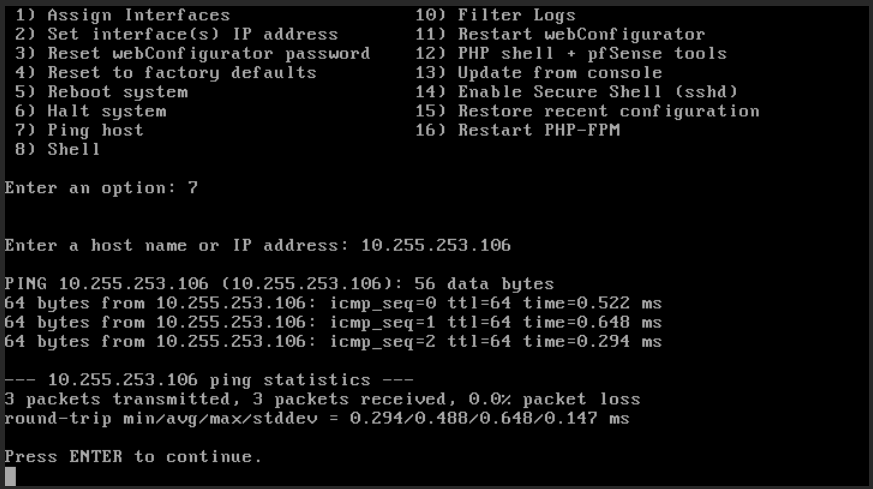Image resolution: width=873 pixels, height=489 pixels.
Task: Click "PHP shell + pfSense tools" option
Action: 592,53
